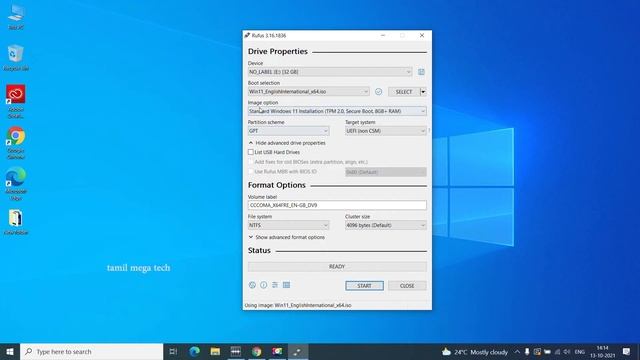This screenshot has width=640, height=360.
Task: Open the Target system dropdown
Action: click(x=386, y=131)
